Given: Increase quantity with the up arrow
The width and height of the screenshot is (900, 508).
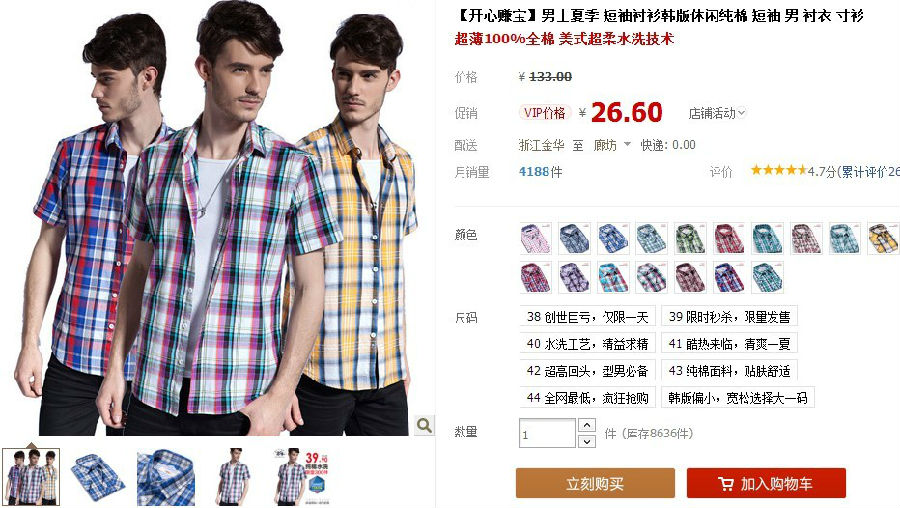Looking at the screenshot, I should [586, 425].
